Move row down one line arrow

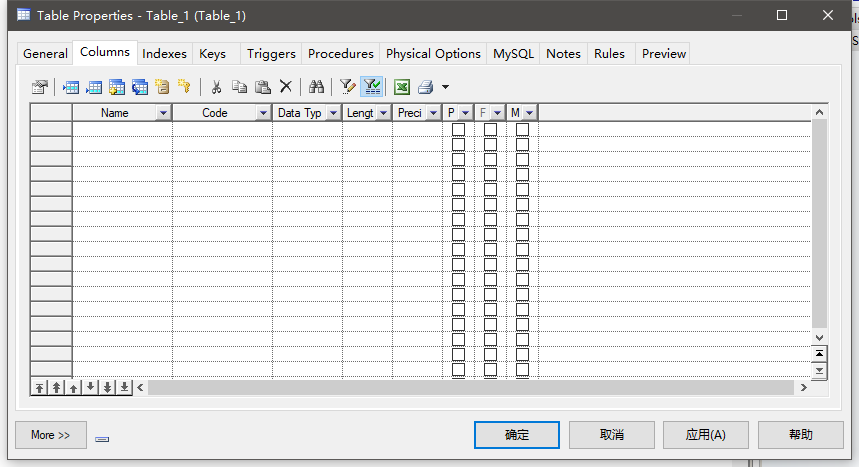[90, 388]
